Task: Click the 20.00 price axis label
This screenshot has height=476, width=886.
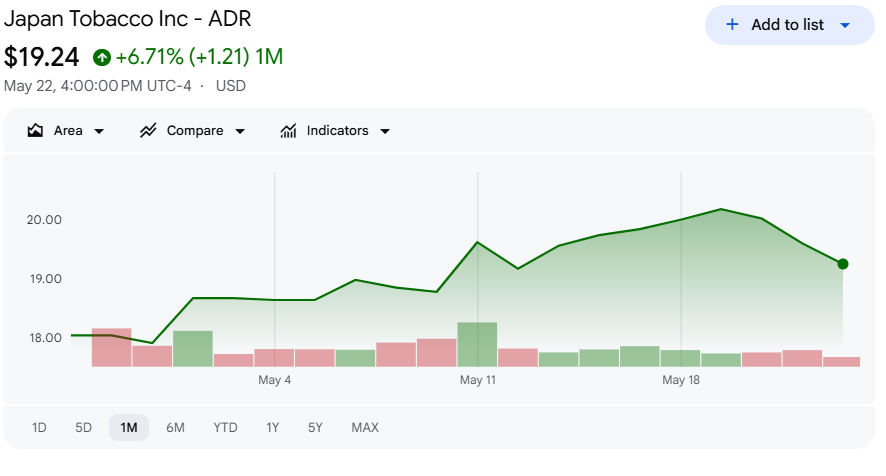Action: click(x=44, y=220)
